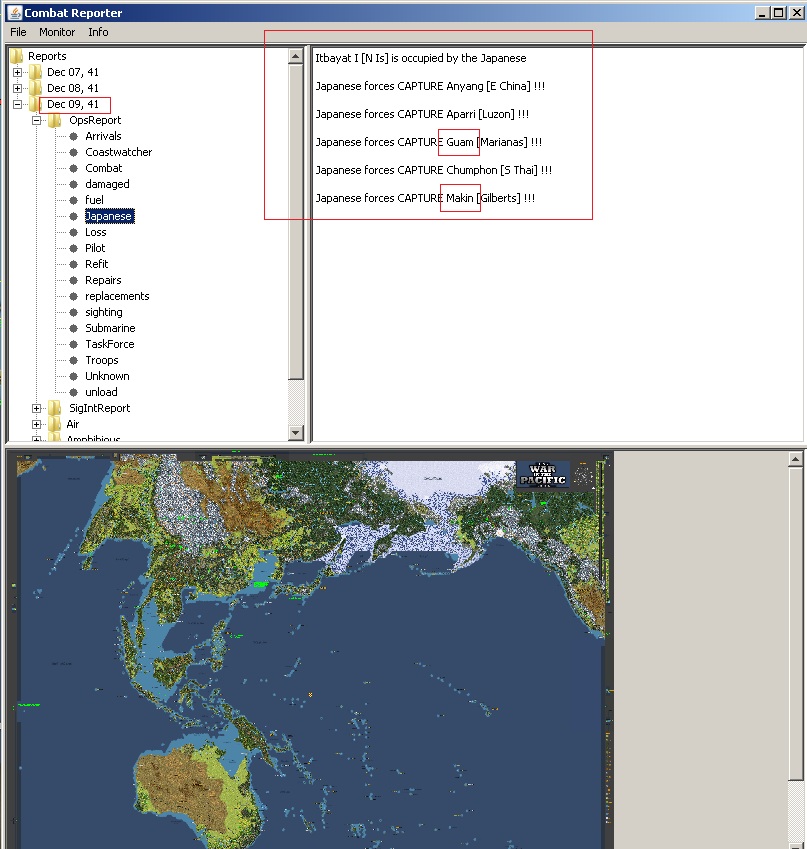Open the Pilot report
The height and width of the screenshot is (849, 807).
[95, 248]
